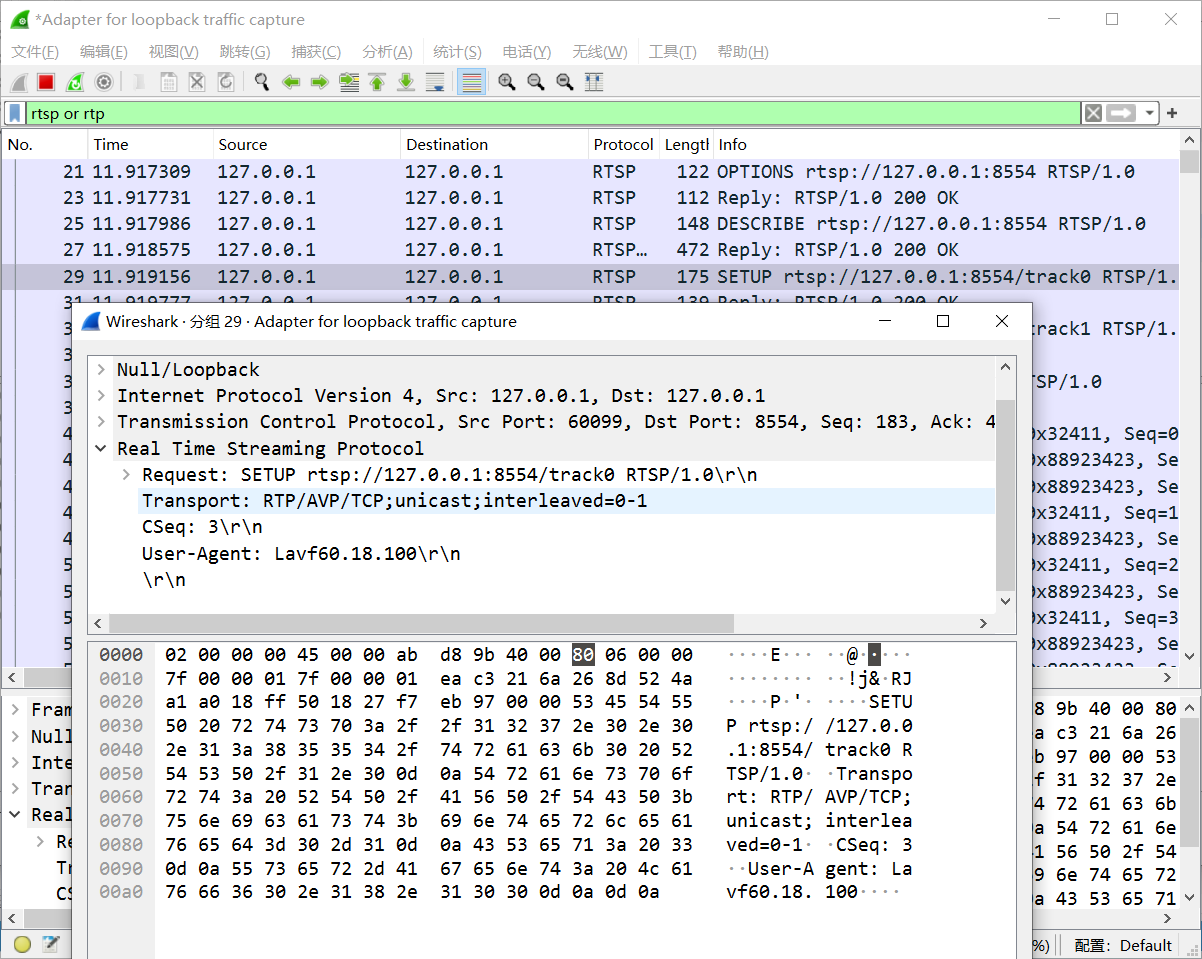1202x959 pixels.
Task: Expand Transmission Control Protocol in dialog
Action: click(101, 422)
